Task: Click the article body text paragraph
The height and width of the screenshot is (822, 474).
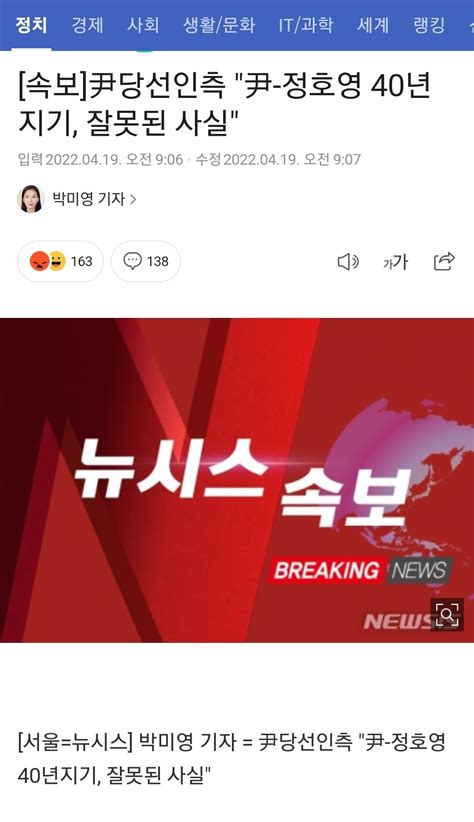Action: [x=231, y=759]
